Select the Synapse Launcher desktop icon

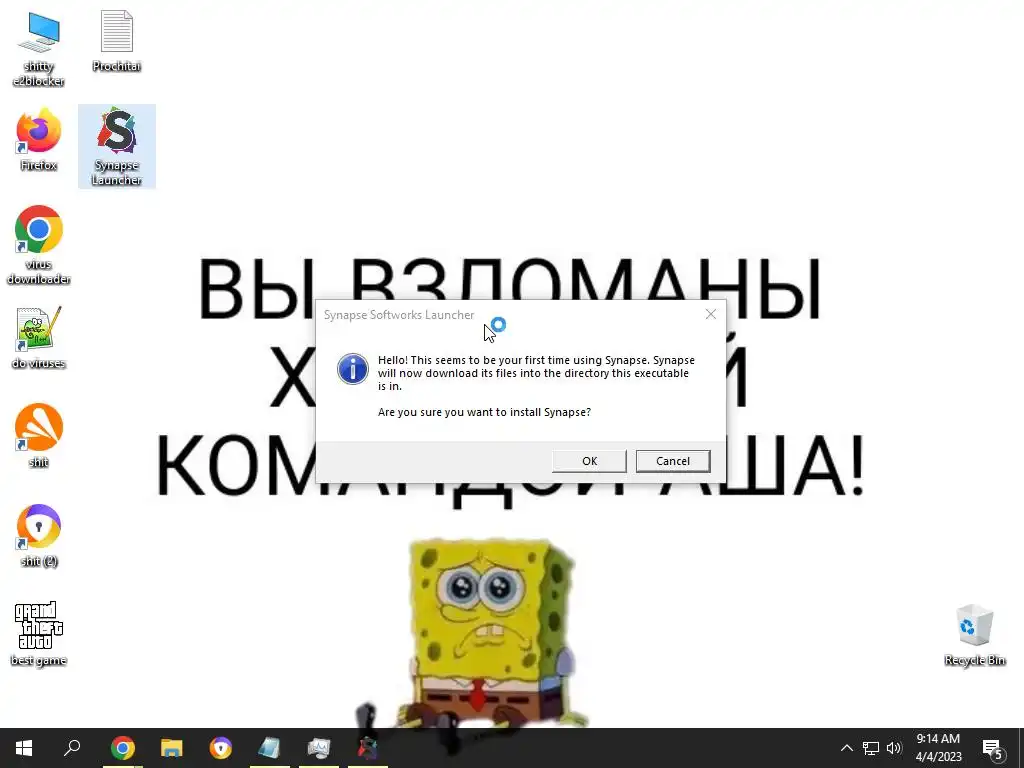117,146
